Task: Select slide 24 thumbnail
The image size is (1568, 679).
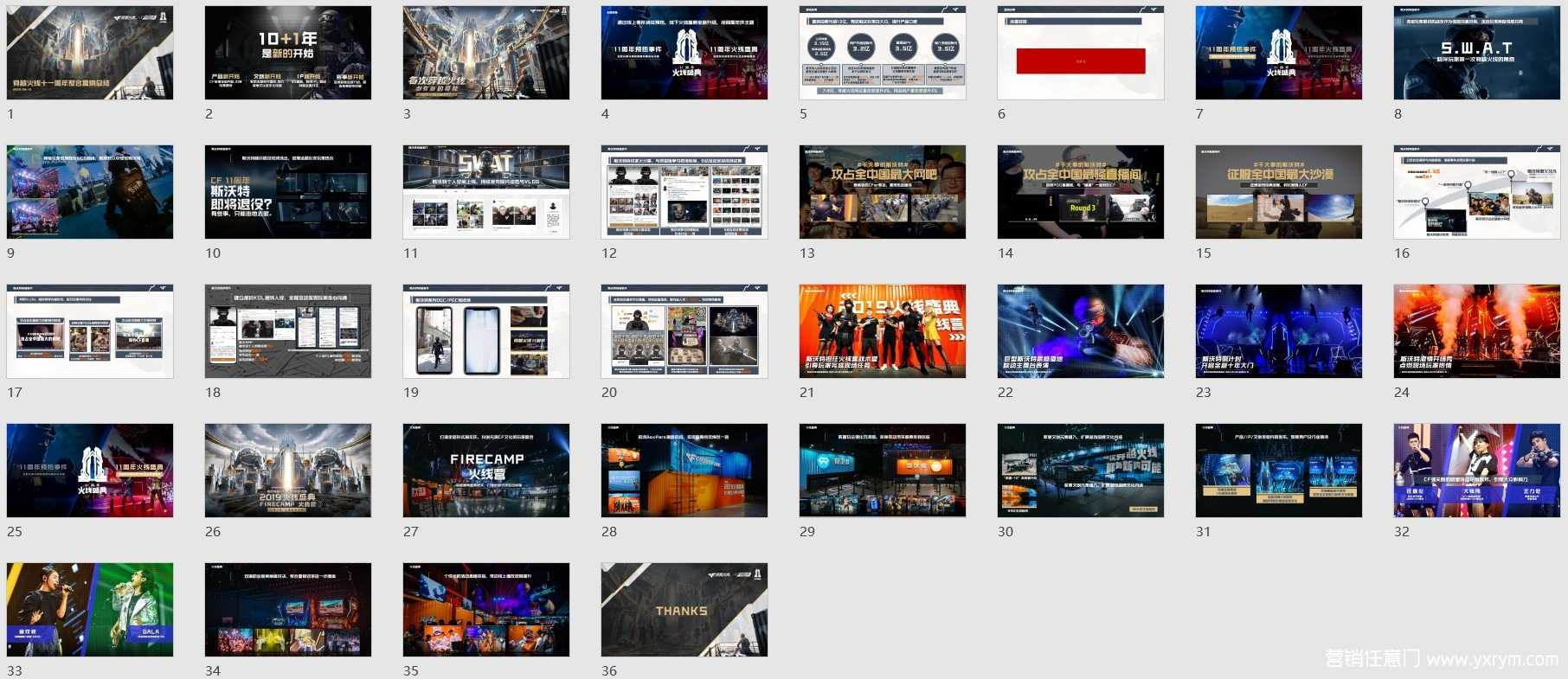Action: (x=1477, y=331)
